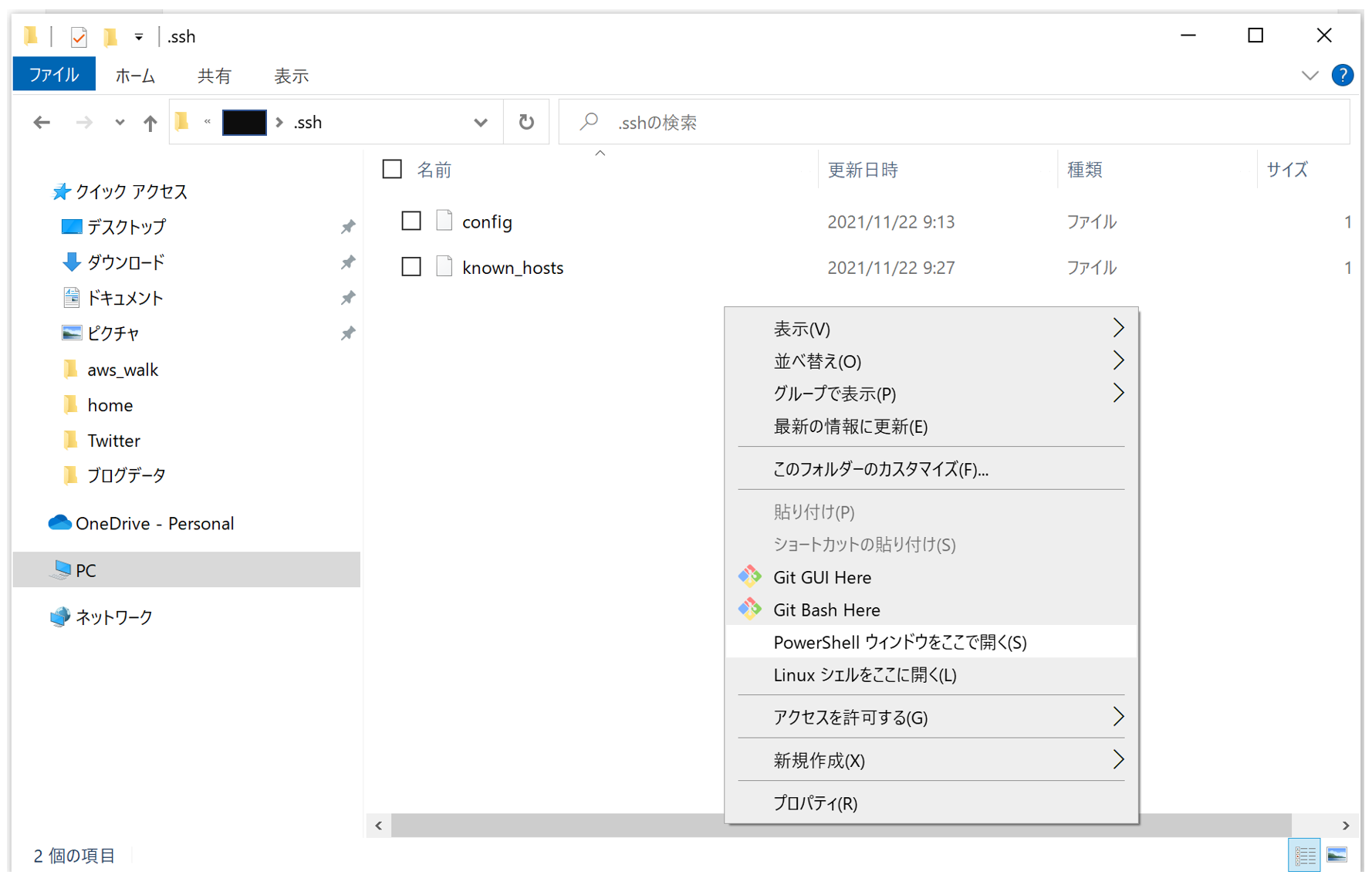Check the known_hosts file checkbox
The image size is (1372, 885).
click(411, 267)
